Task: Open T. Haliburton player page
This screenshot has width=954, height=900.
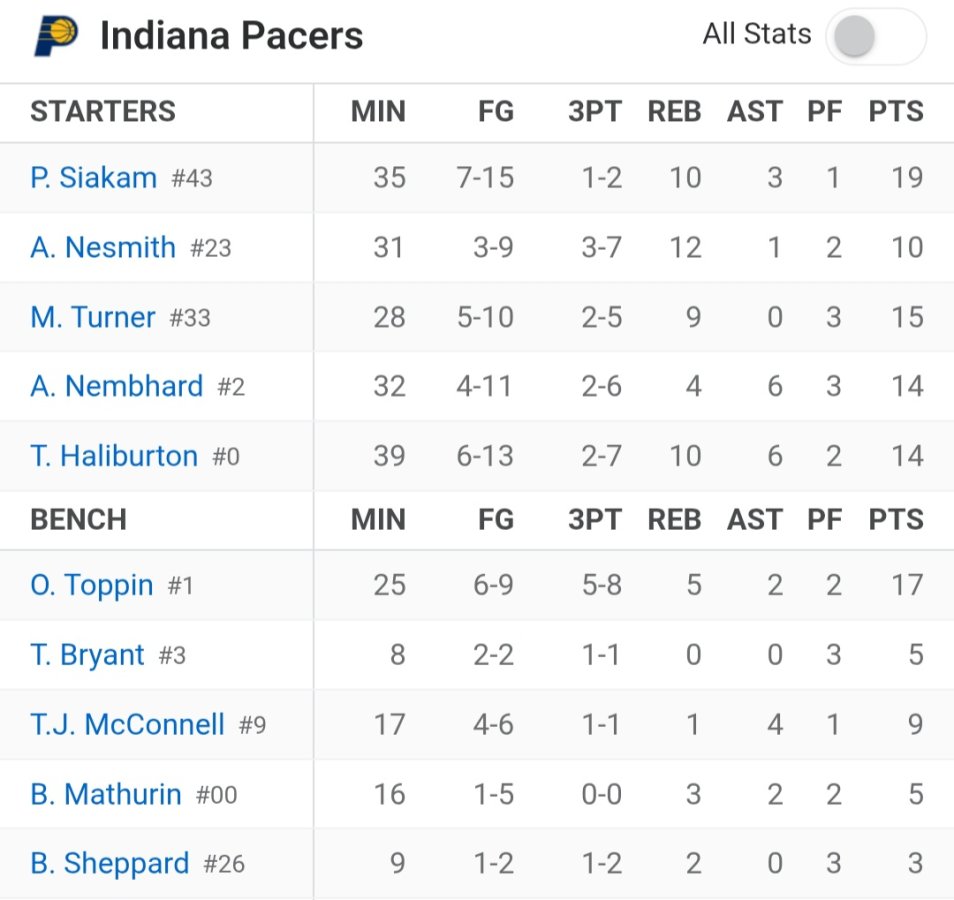Action: tap(114, 456)
